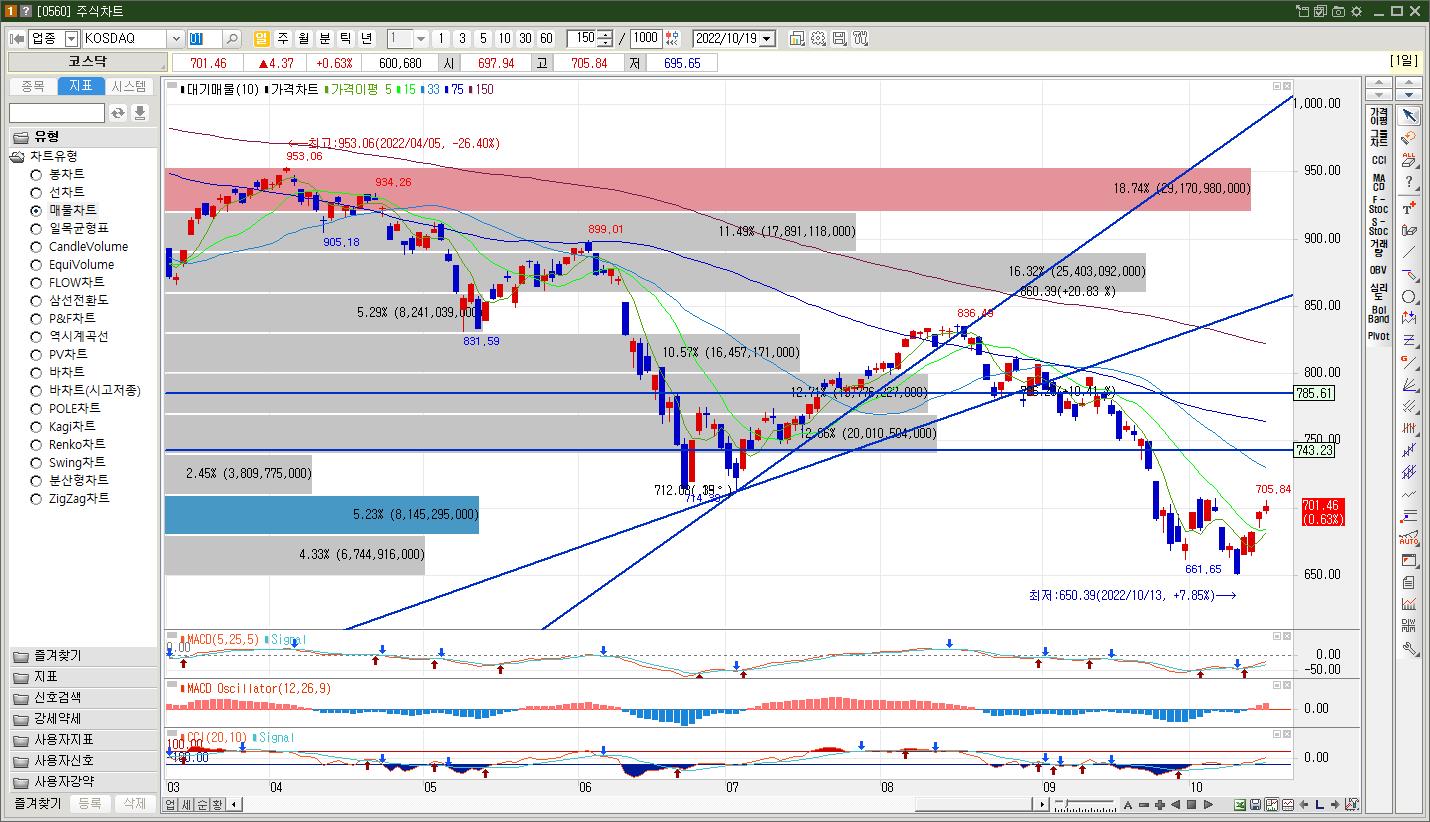Screen dimensions: 1430x822
Task: Click the minus zoom-out icon below chart
Action: pos(1144,805)
